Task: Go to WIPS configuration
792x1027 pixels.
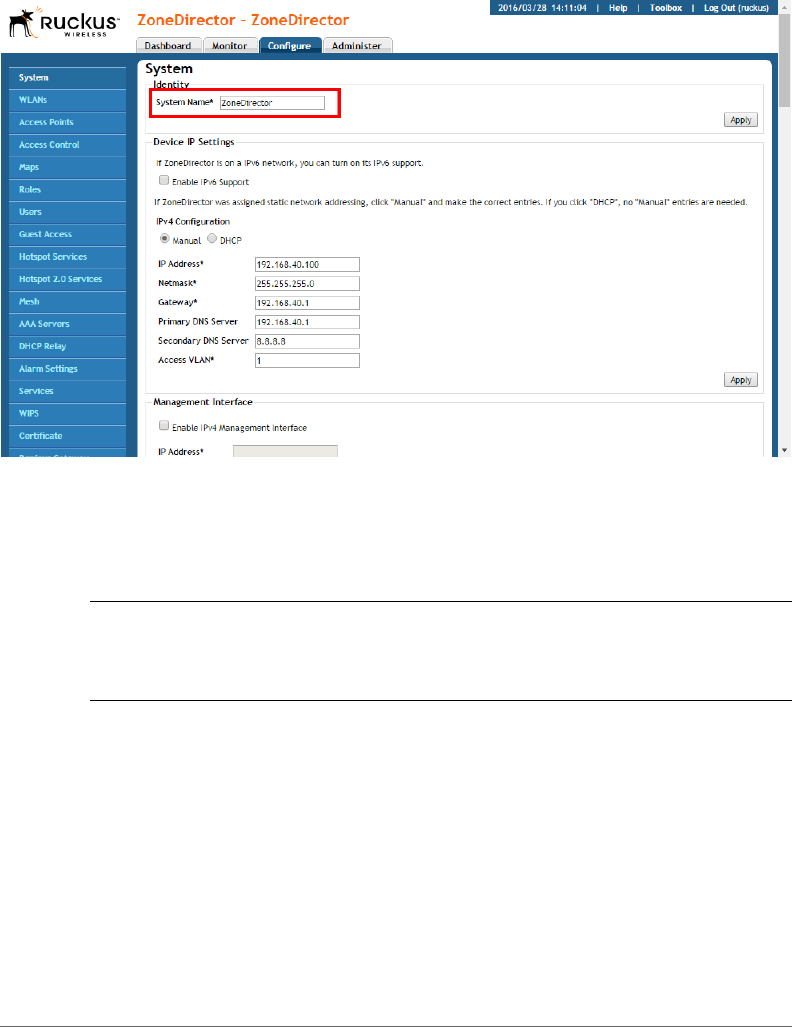Action: point(67,414)
